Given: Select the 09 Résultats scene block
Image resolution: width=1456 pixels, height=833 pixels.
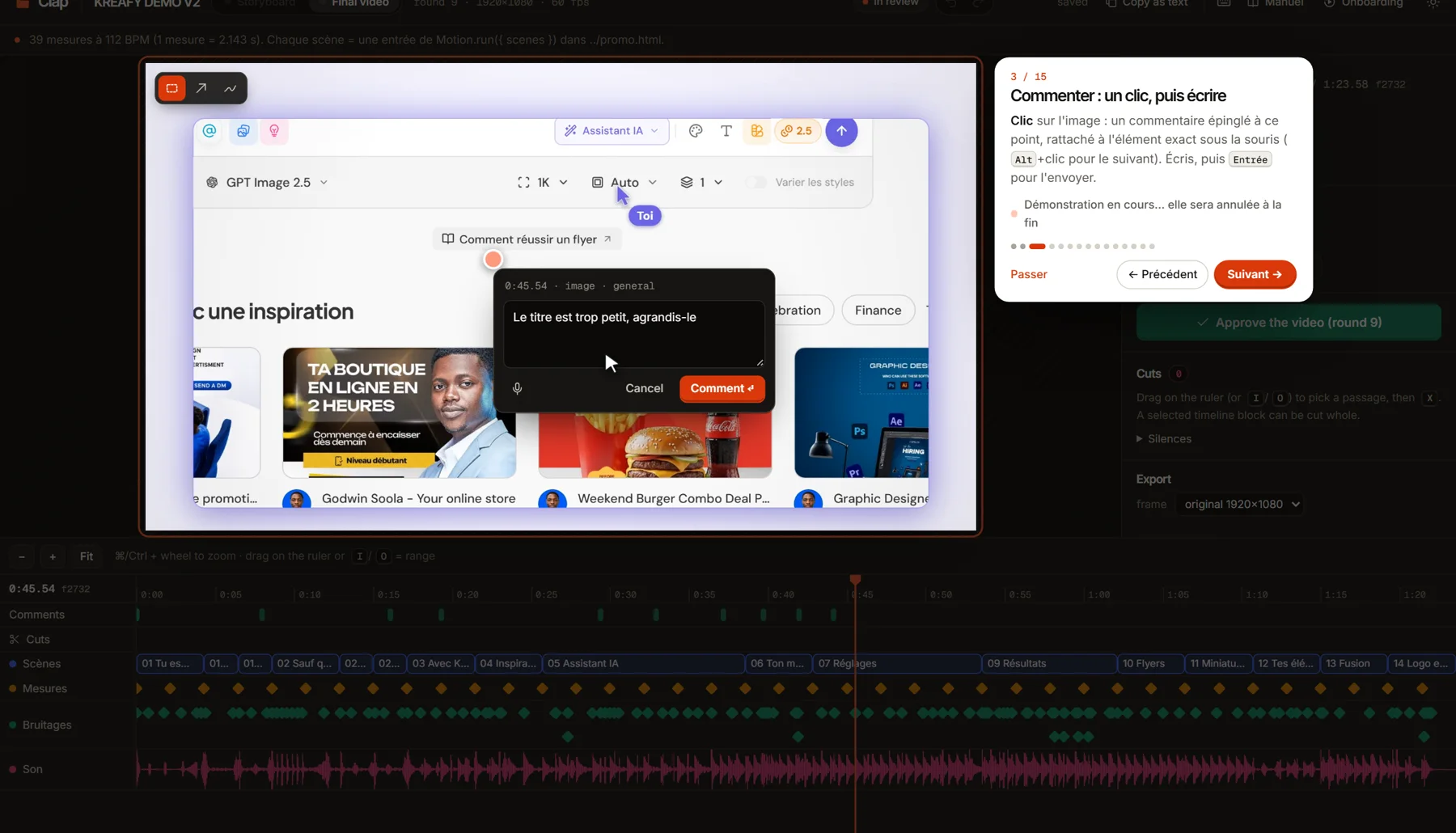Looking at the screenshot, I should point(1049,664).
